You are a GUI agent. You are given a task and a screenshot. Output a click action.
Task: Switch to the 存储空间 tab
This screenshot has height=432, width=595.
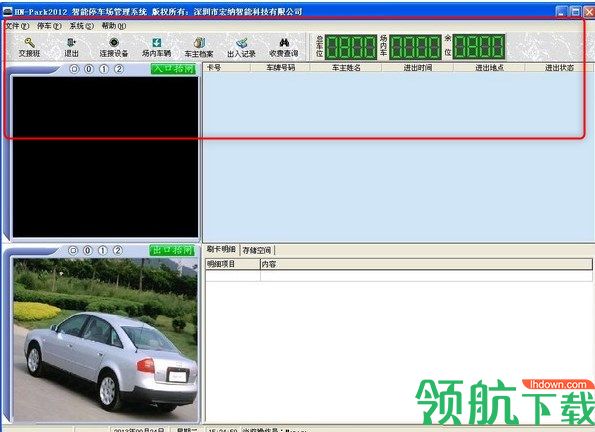pyautogui.click(x=257, y=250)
